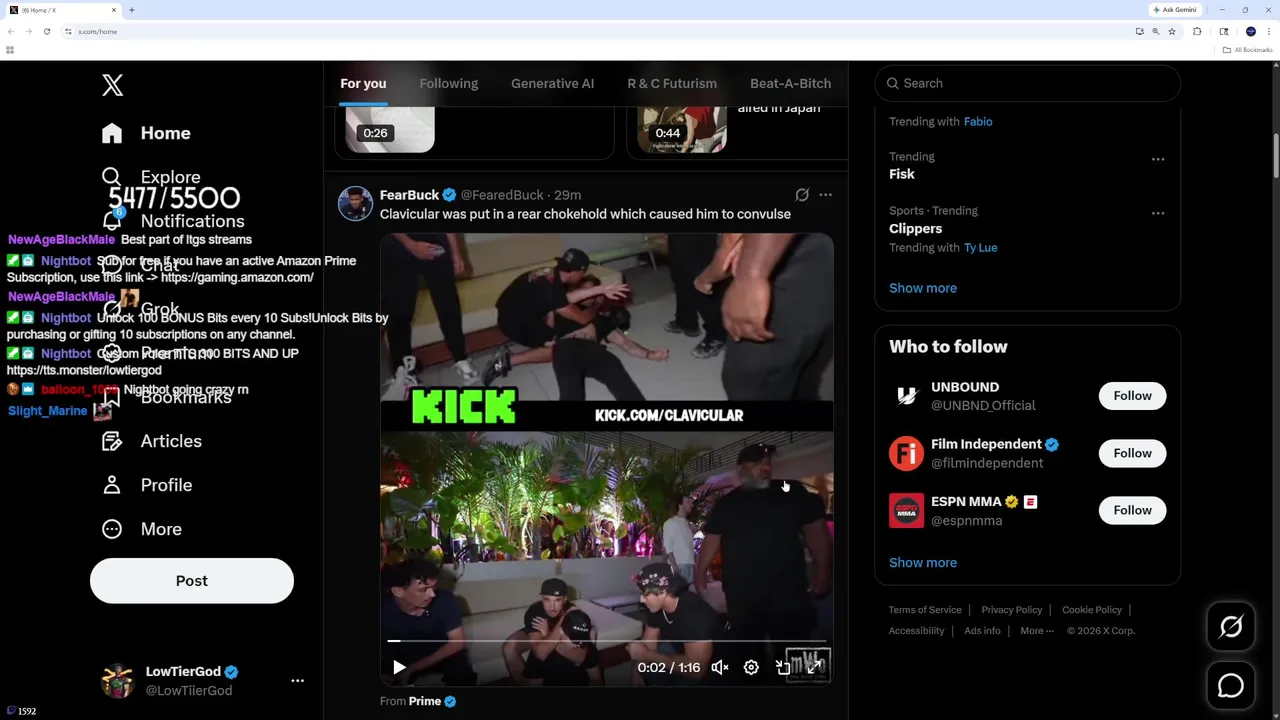Viewport: 1280px width, 720px height.
Task: Open more options for the Fisk trend
Action: [x=1158, y=159]
